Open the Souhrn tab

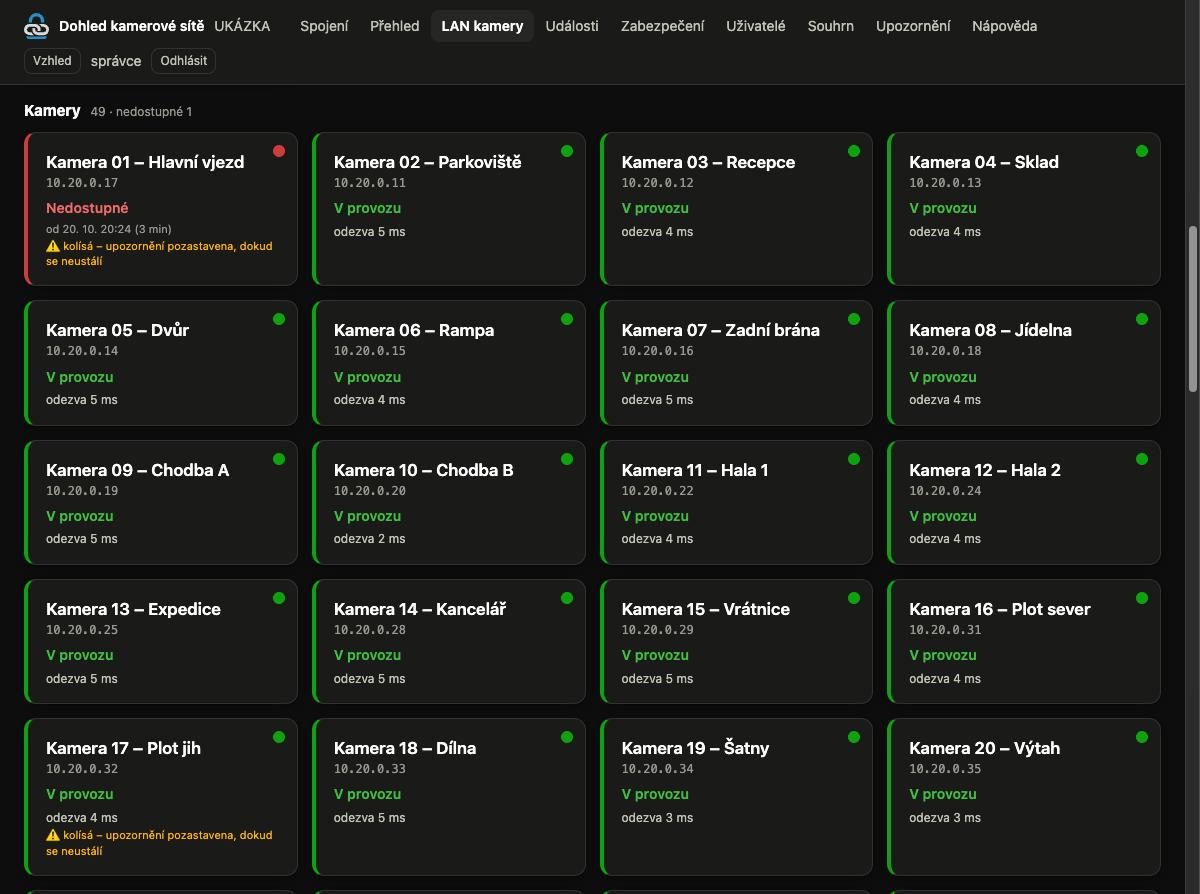[831, 26]
